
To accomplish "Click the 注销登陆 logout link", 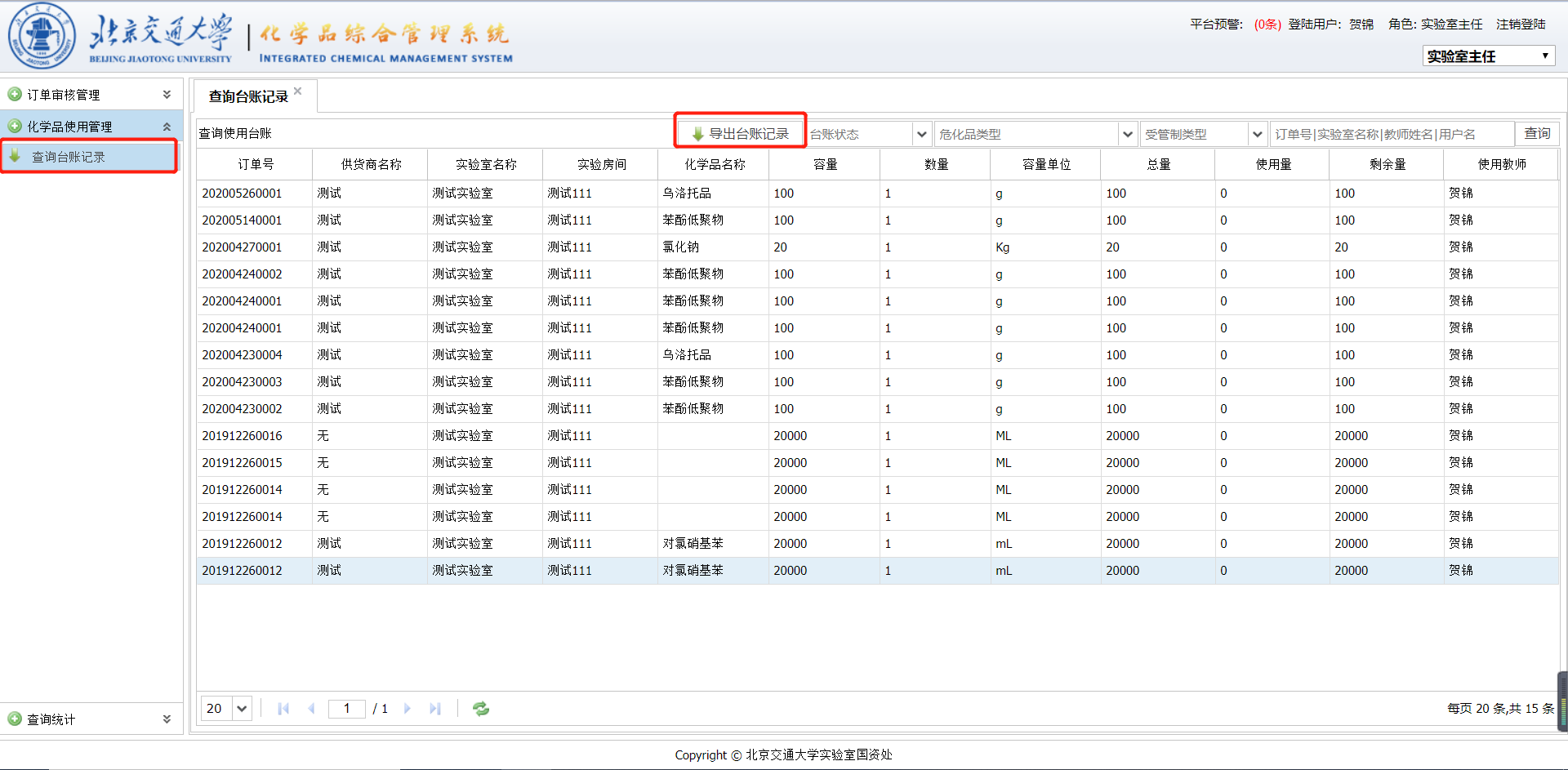I will tap(1521, 24).
